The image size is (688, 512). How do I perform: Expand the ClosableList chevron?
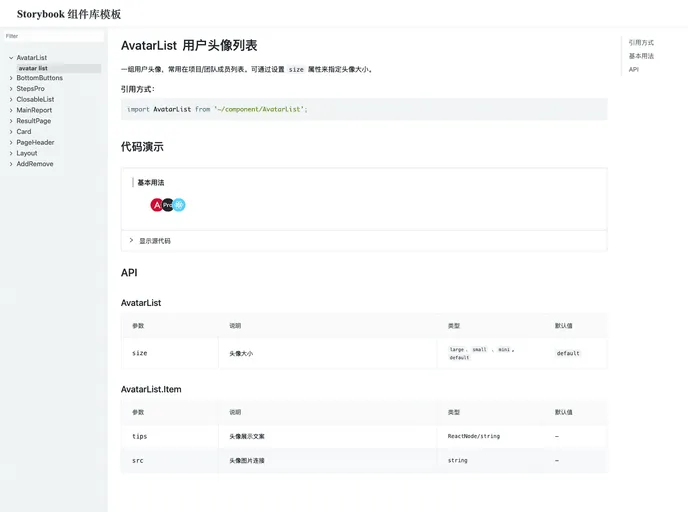11,100
